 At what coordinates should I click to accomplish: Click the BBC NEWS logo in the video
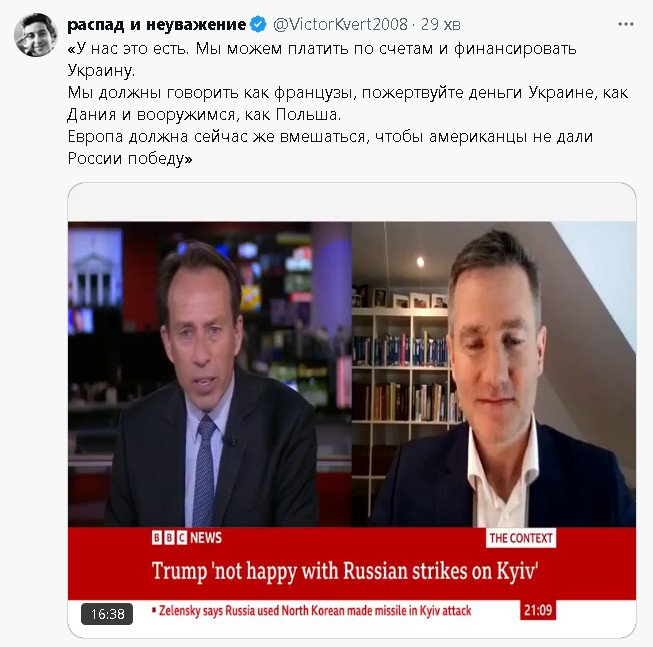click(x=187, y=538)
